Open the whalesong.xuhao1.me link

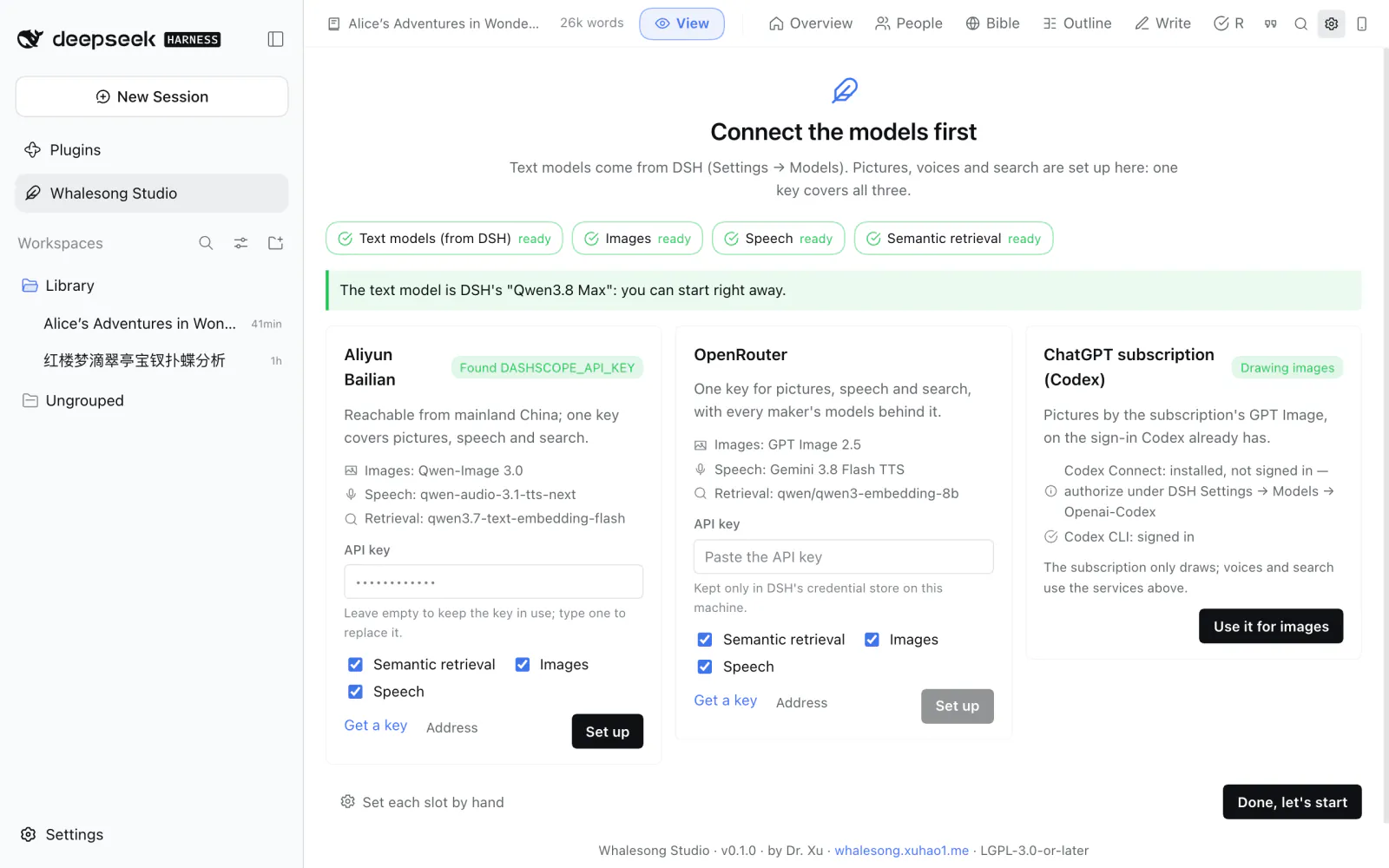pos(901,851)
